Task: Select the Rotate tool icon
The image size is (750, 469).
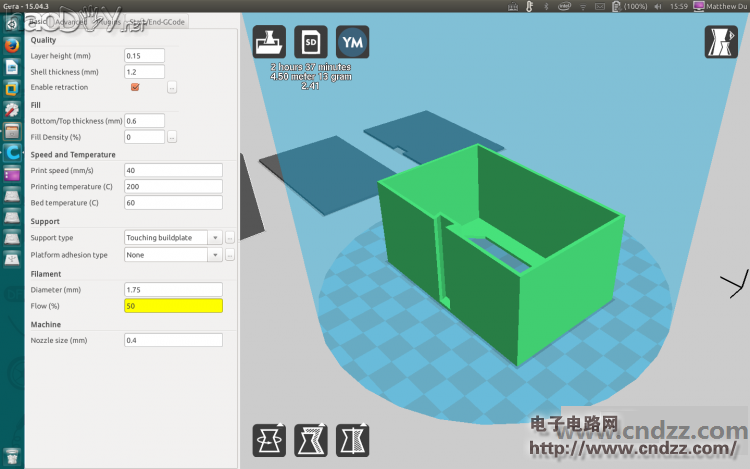Action: [267, 439]
